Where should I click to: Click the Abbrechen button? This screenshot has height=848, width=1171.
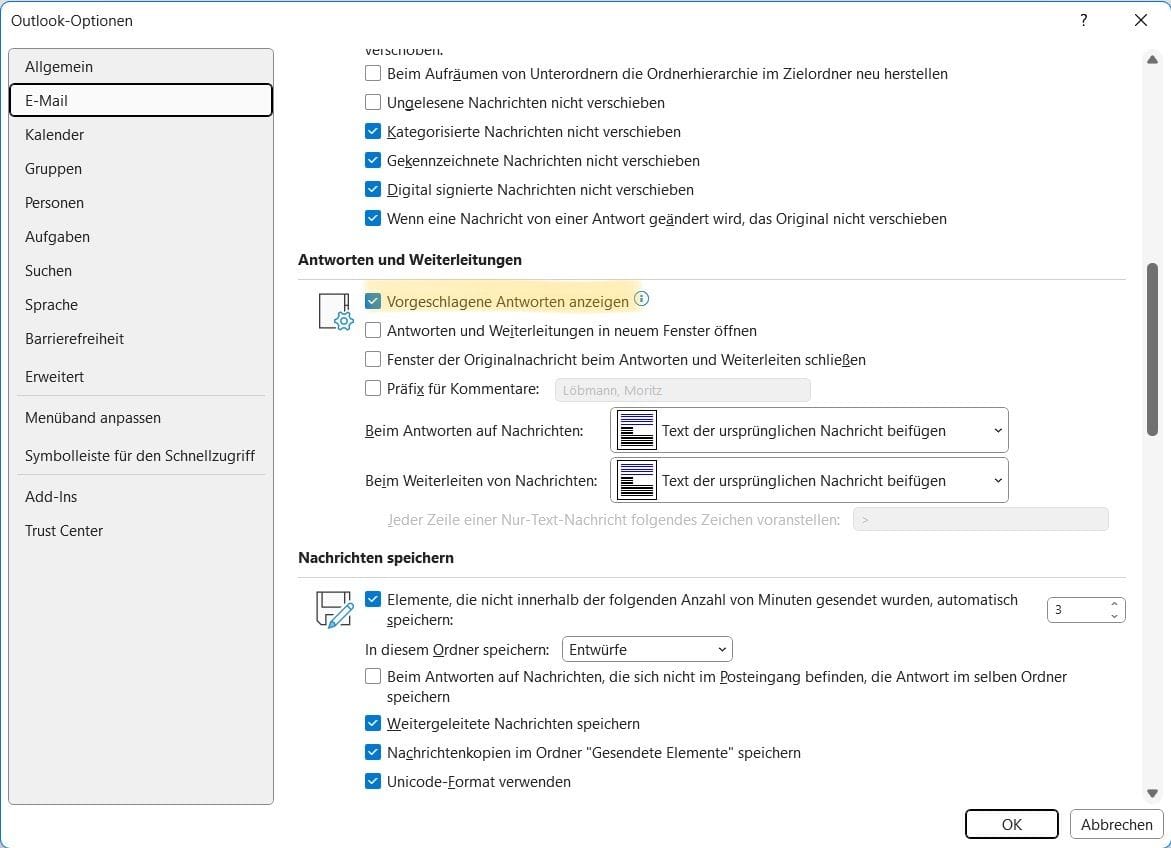point(1116,824)
